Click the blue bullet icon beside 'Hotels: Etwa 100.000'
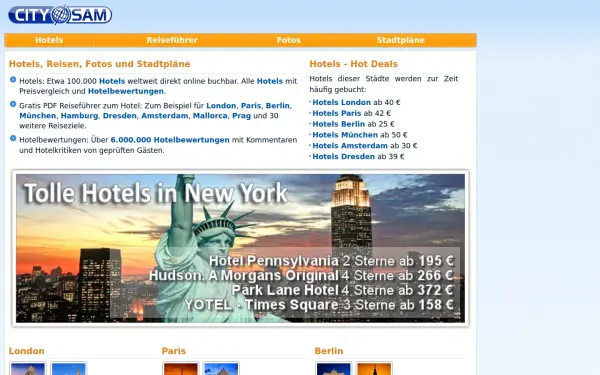The image size is (600, 375). 13,80
